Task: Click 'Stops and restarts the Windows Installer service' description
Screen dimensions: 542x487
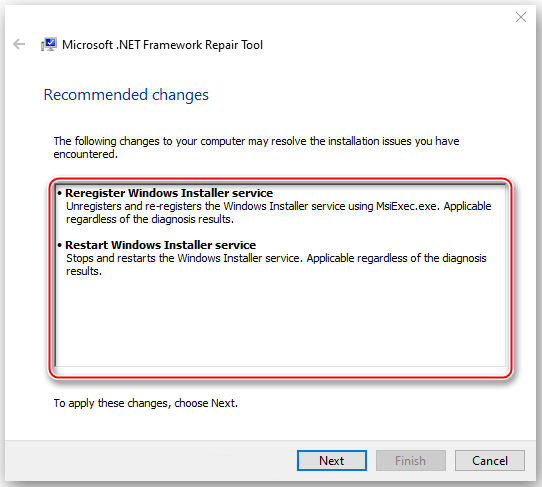Action: [276, 264]
